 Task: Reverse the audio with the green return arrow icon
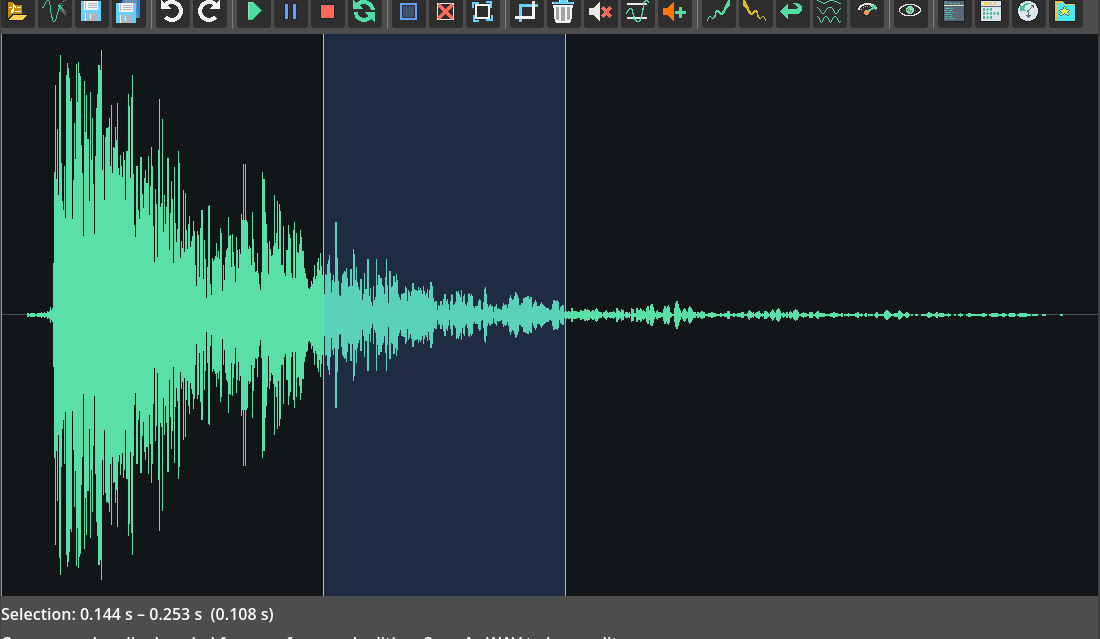[792, 11]
